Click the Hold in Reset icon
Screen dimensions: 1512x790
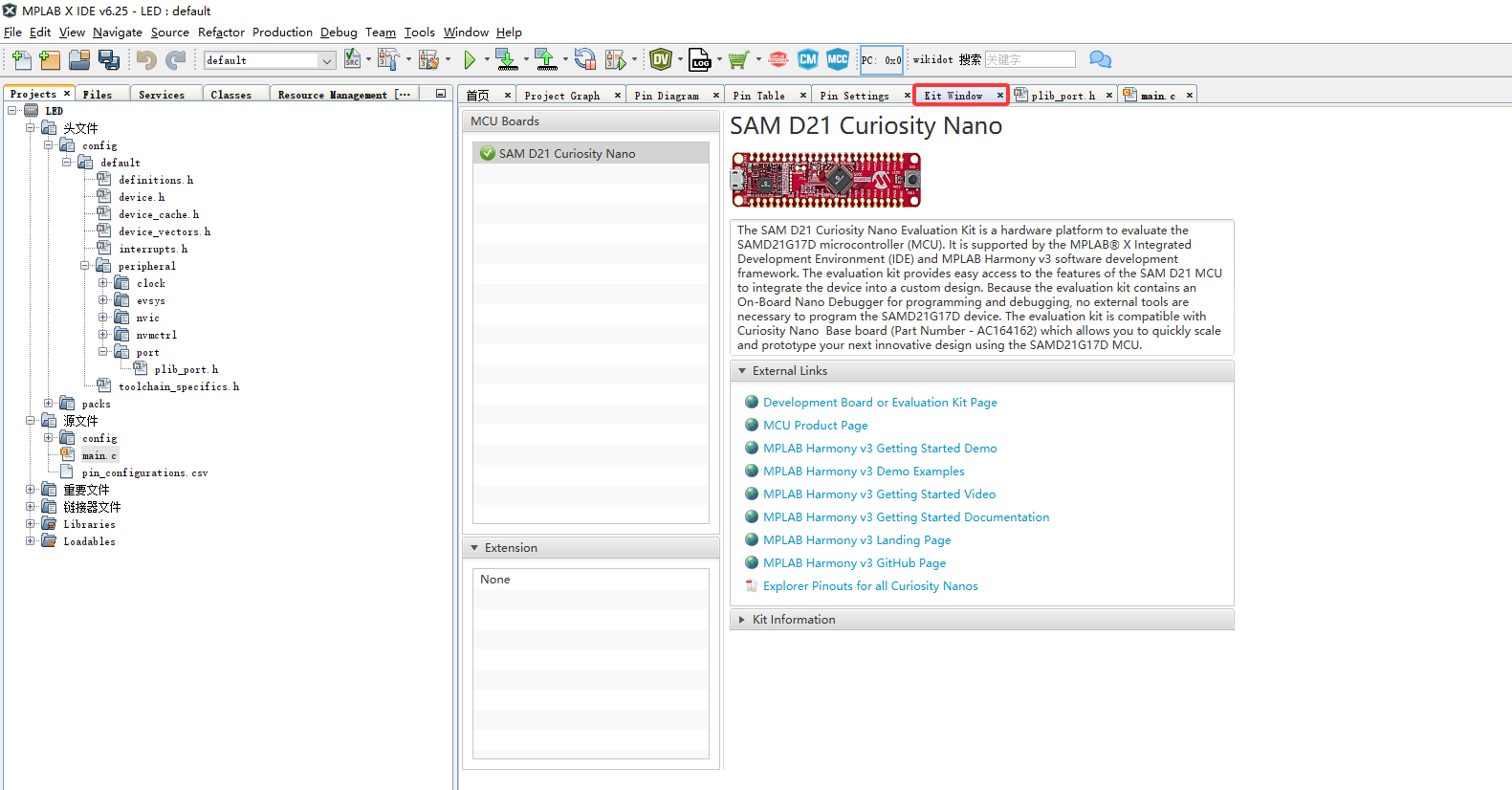[x=585, y=59]
